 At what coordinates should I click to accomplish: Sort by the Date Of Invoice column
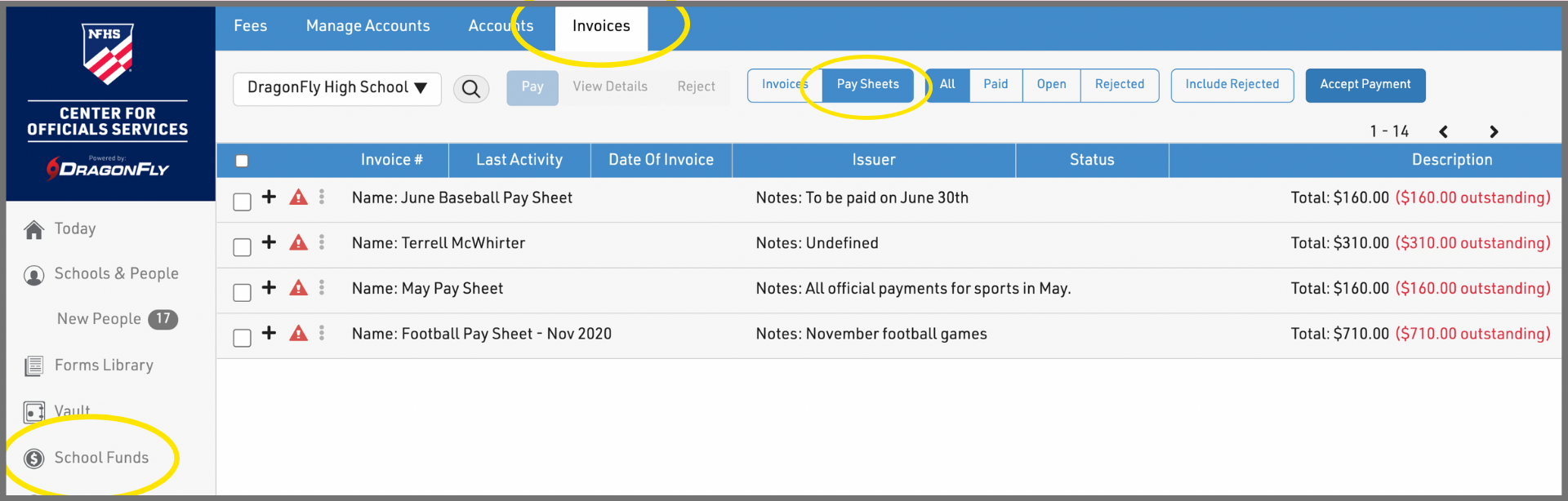click(x=661, y=160)
